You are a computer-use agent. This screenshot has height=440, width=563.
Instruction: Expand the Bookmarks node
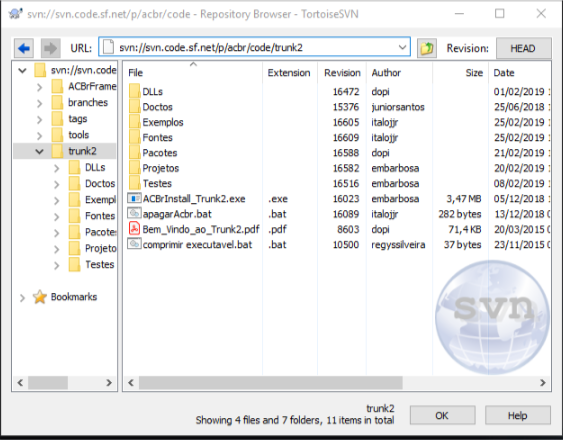(x=22, y=297)
